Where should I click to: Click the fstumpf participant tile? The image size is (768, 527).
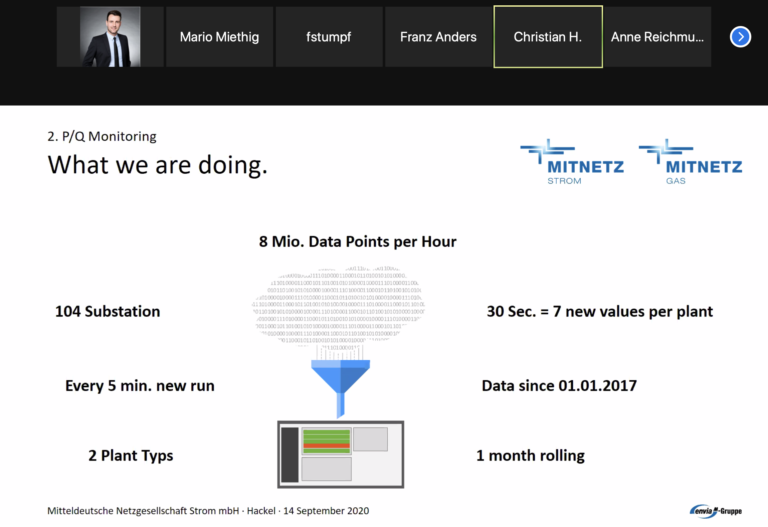(328, 37)
